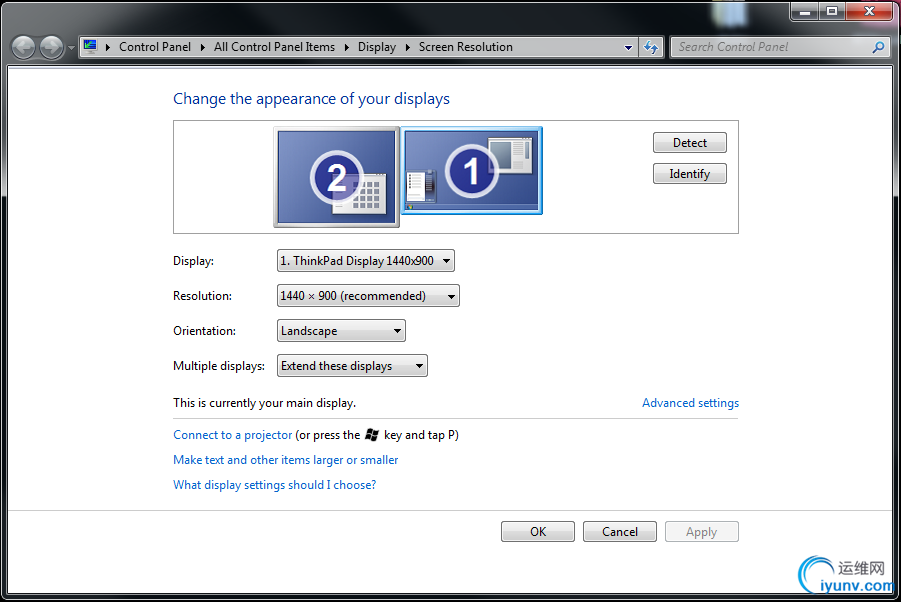Click the Apply button
The image size is (901, 602).
click(x=702, y=531)
